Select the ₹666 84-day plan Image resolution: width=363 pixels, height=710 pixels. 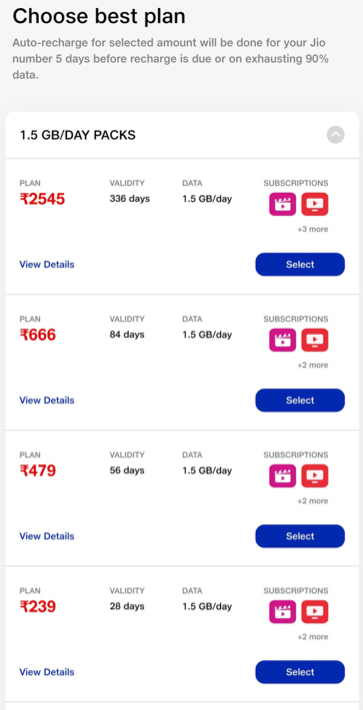[300, 400]
